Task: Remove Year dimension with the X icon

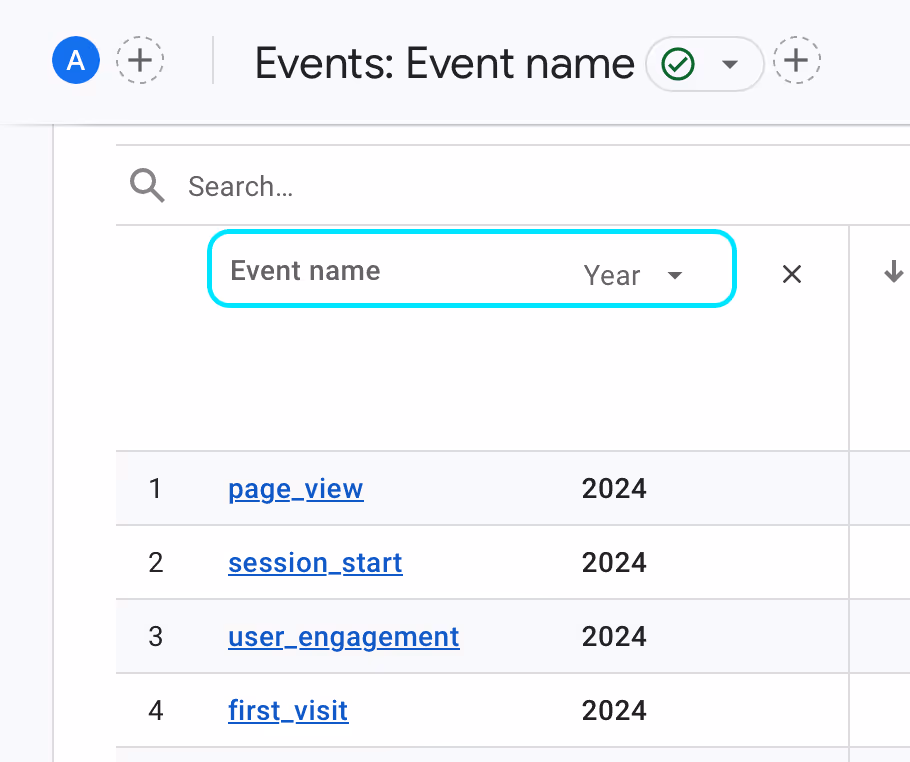Action: coord(792,275)
